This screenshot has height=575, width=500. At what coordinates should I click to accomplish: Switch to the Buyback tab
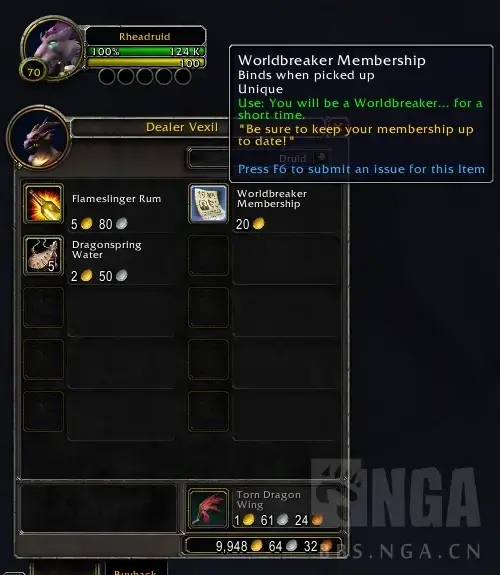click(135, 571)
